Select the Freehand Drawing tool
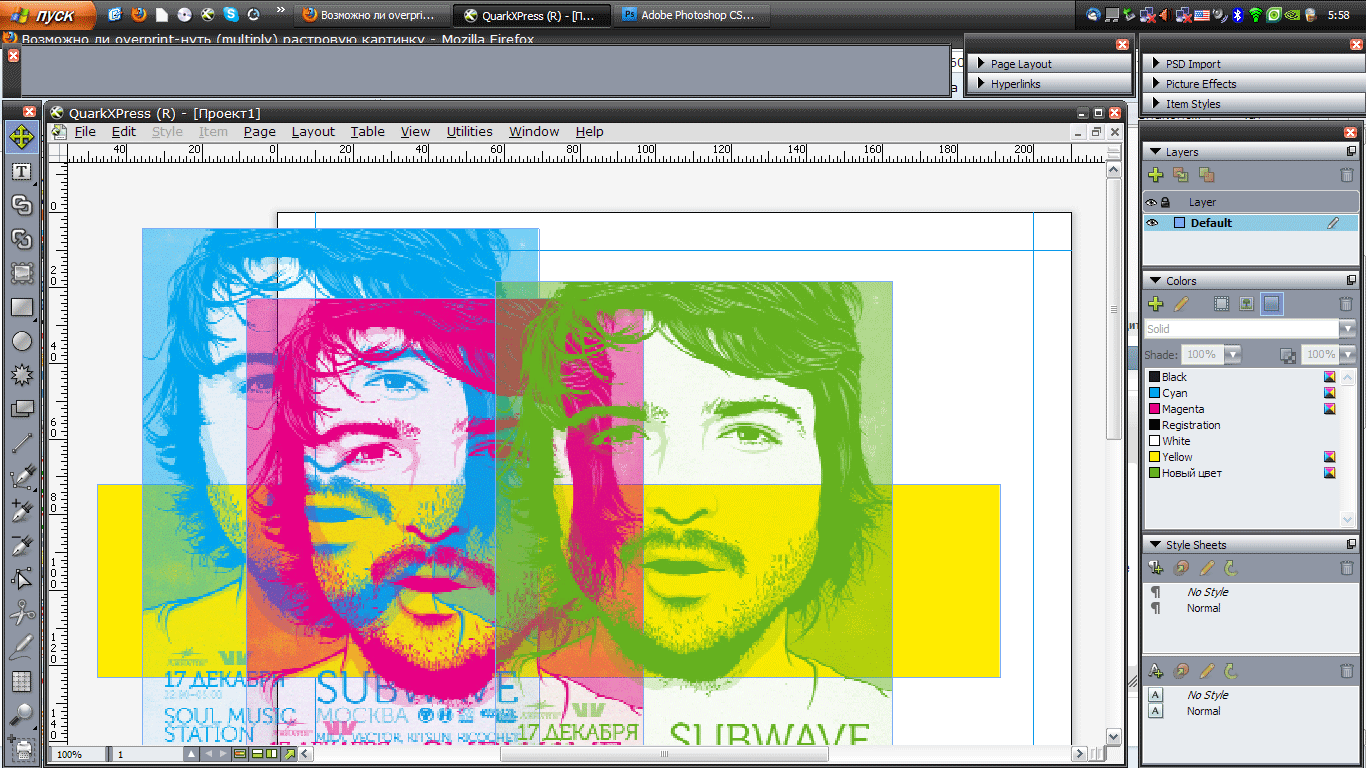The width and height of the screenshot is (1366, 768). pos(21,647)
